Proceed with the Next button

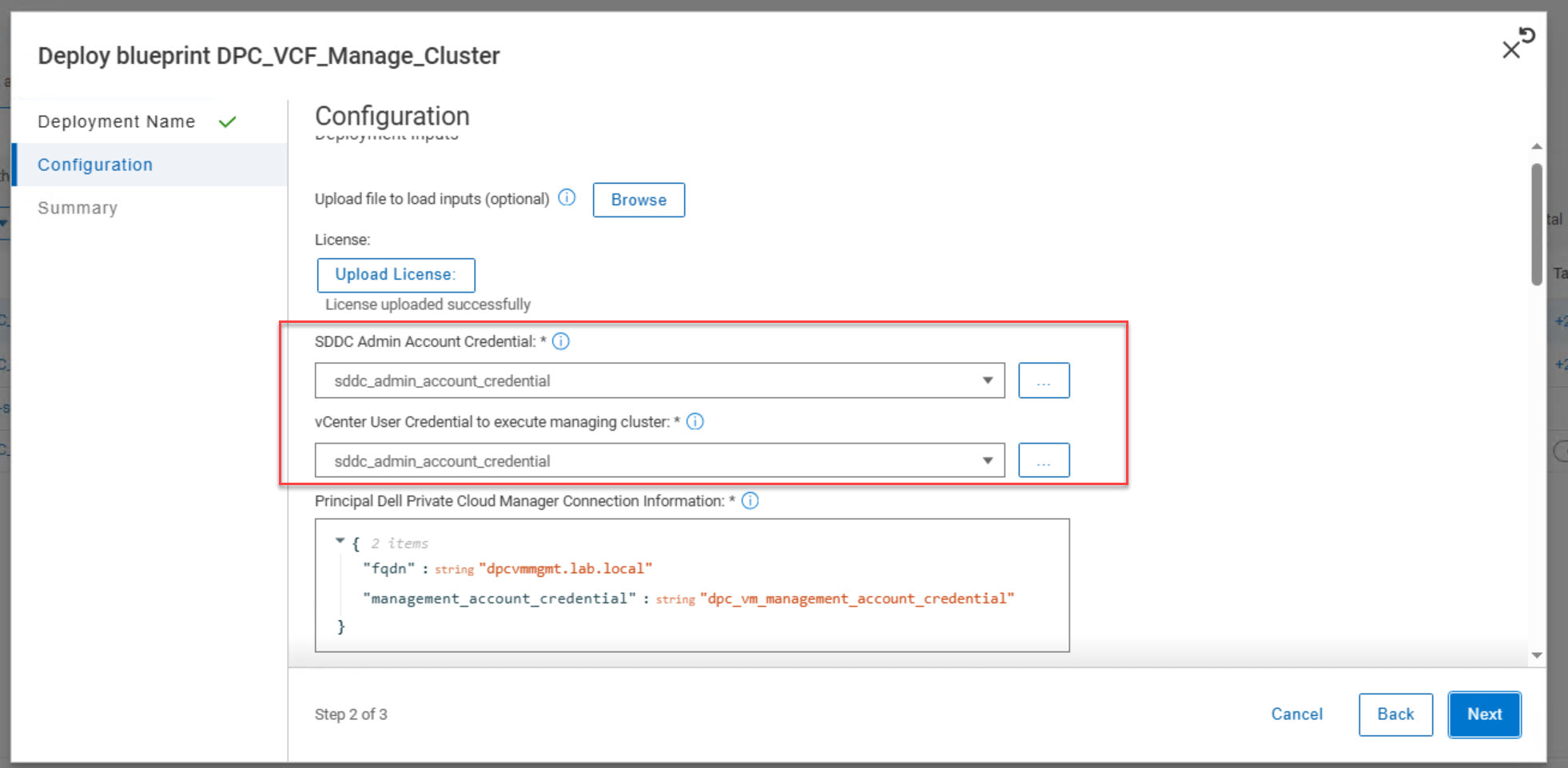[x=1484, y=714]
